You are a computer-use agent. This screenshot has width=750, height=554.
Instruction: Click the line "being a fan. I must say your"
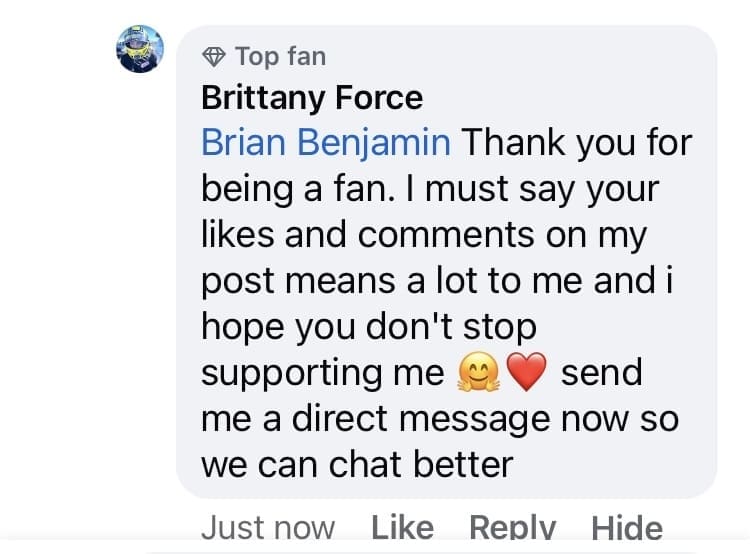pos(432,189)
